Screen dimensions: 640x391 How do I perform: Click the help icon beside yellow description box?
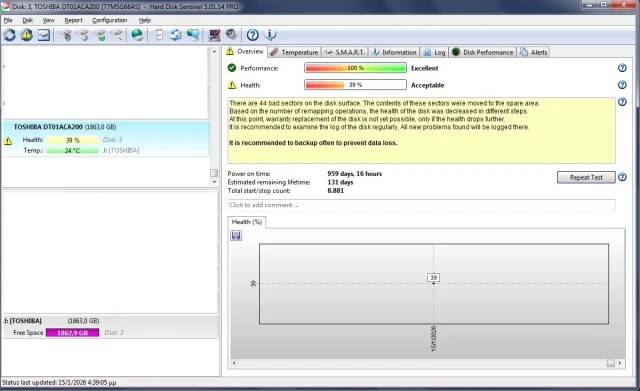pyautogui.click(x=622, y=102)
